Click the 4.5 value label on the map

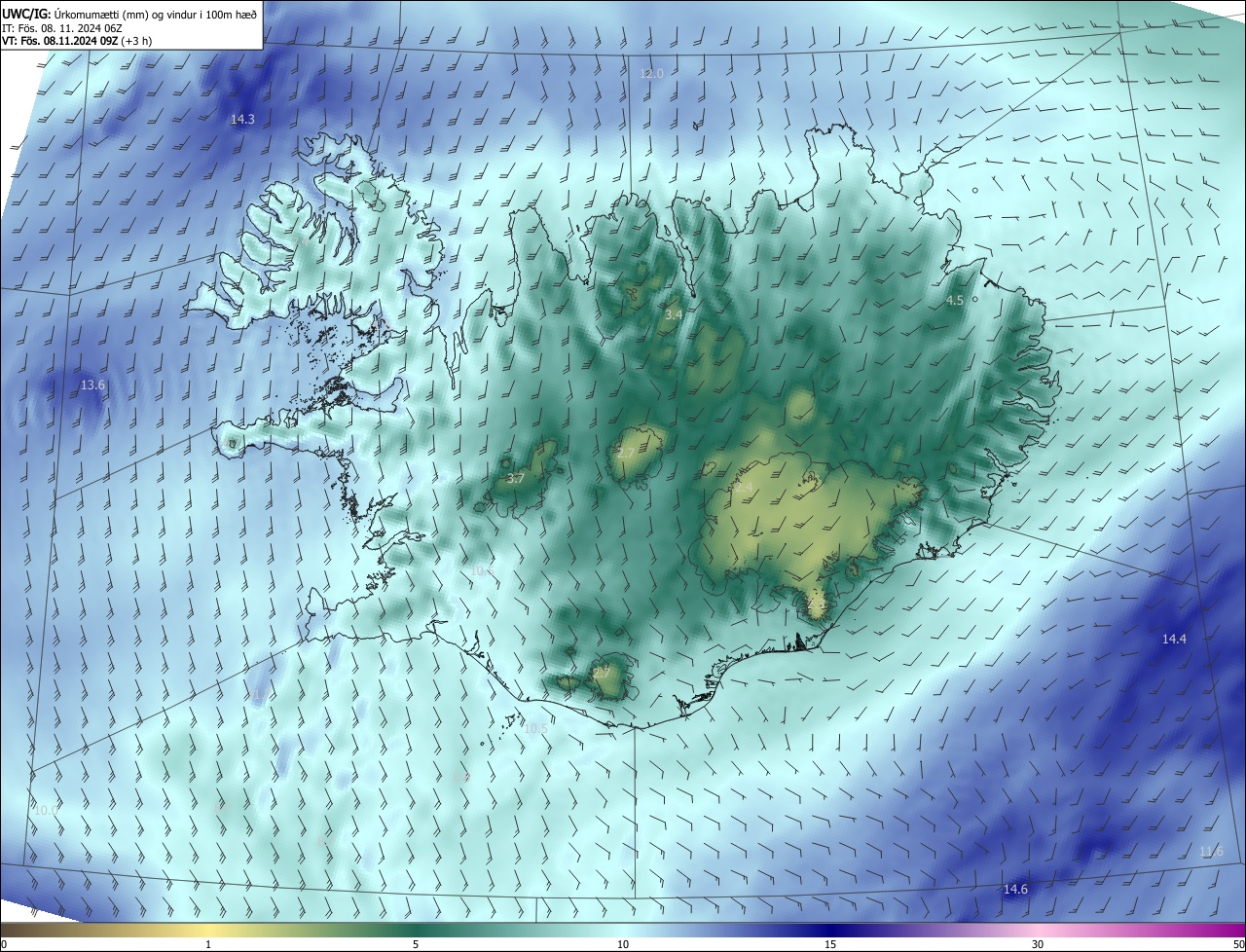coord(955,301)
